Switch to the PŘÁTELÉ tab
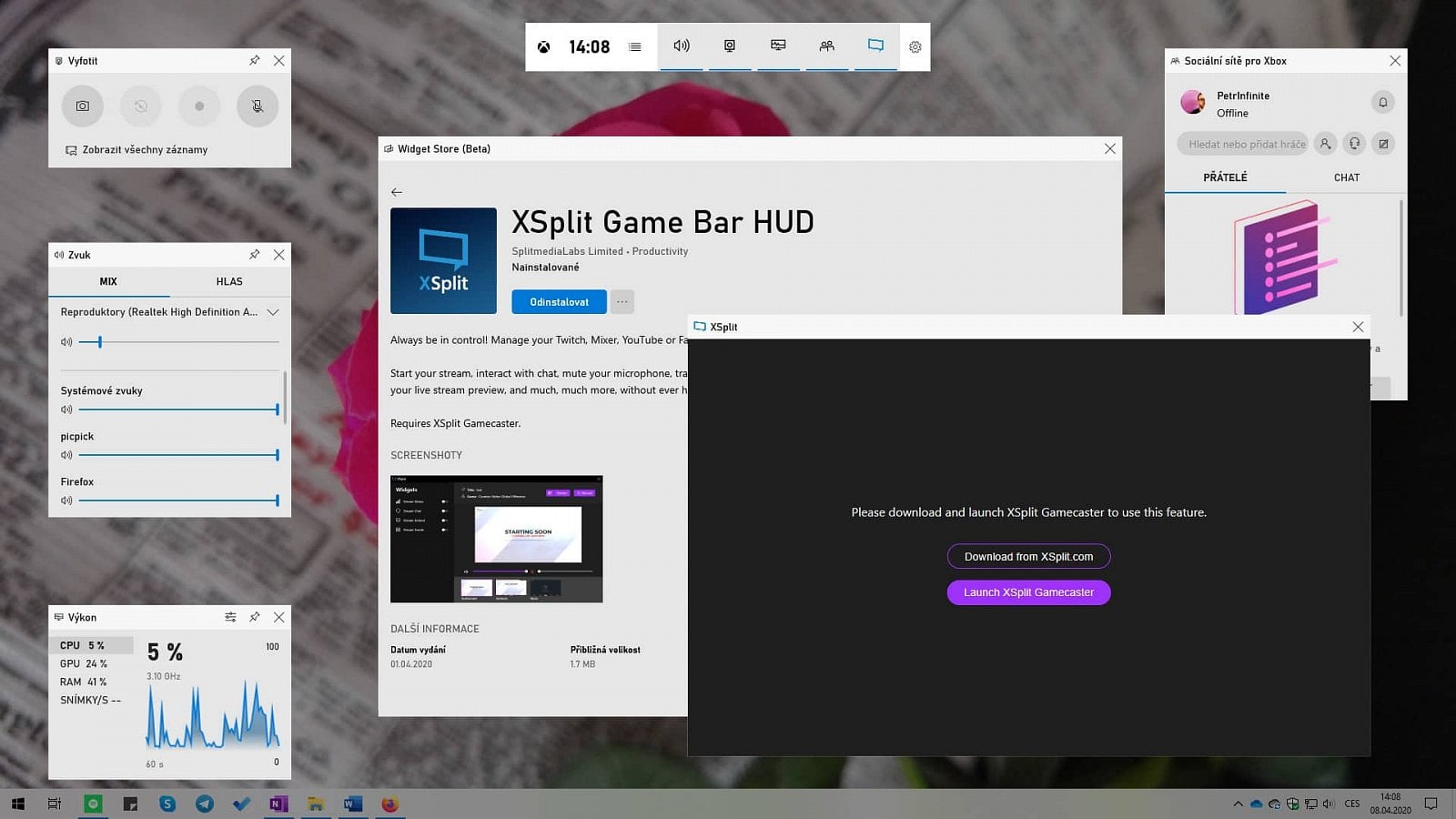This screenshot has height=819, width=1456. 1225,177
